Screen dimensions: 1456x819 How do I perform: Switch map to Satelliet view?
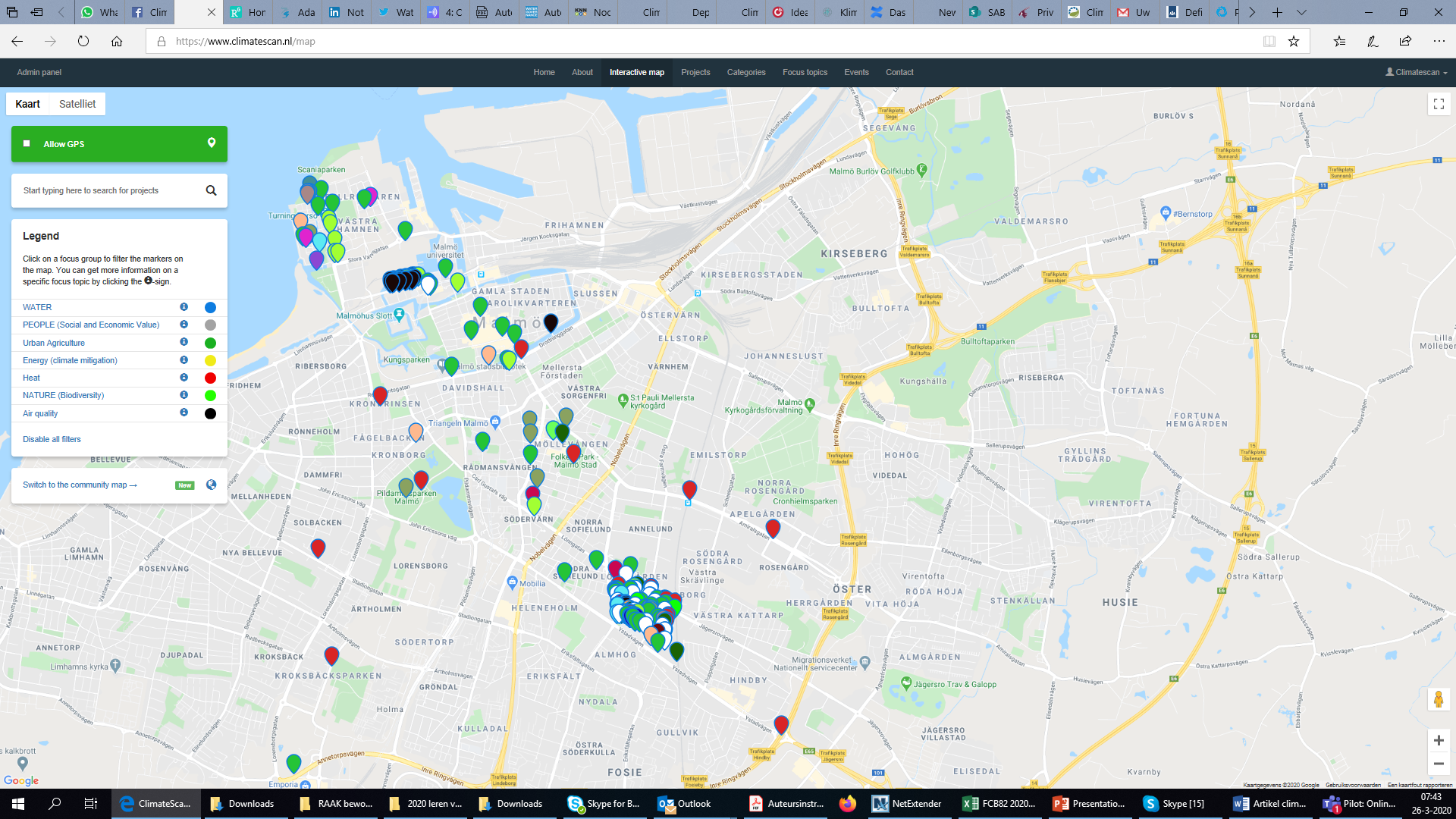pos(77,104)
